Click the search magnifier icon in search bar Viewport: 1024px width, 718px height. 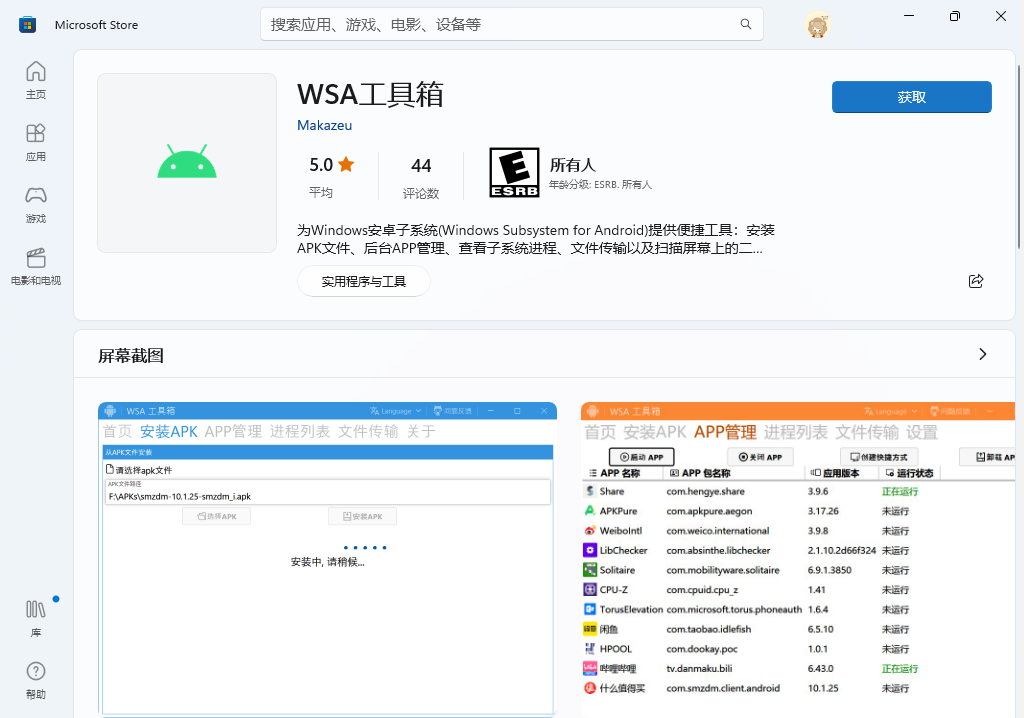click(745, 23)
